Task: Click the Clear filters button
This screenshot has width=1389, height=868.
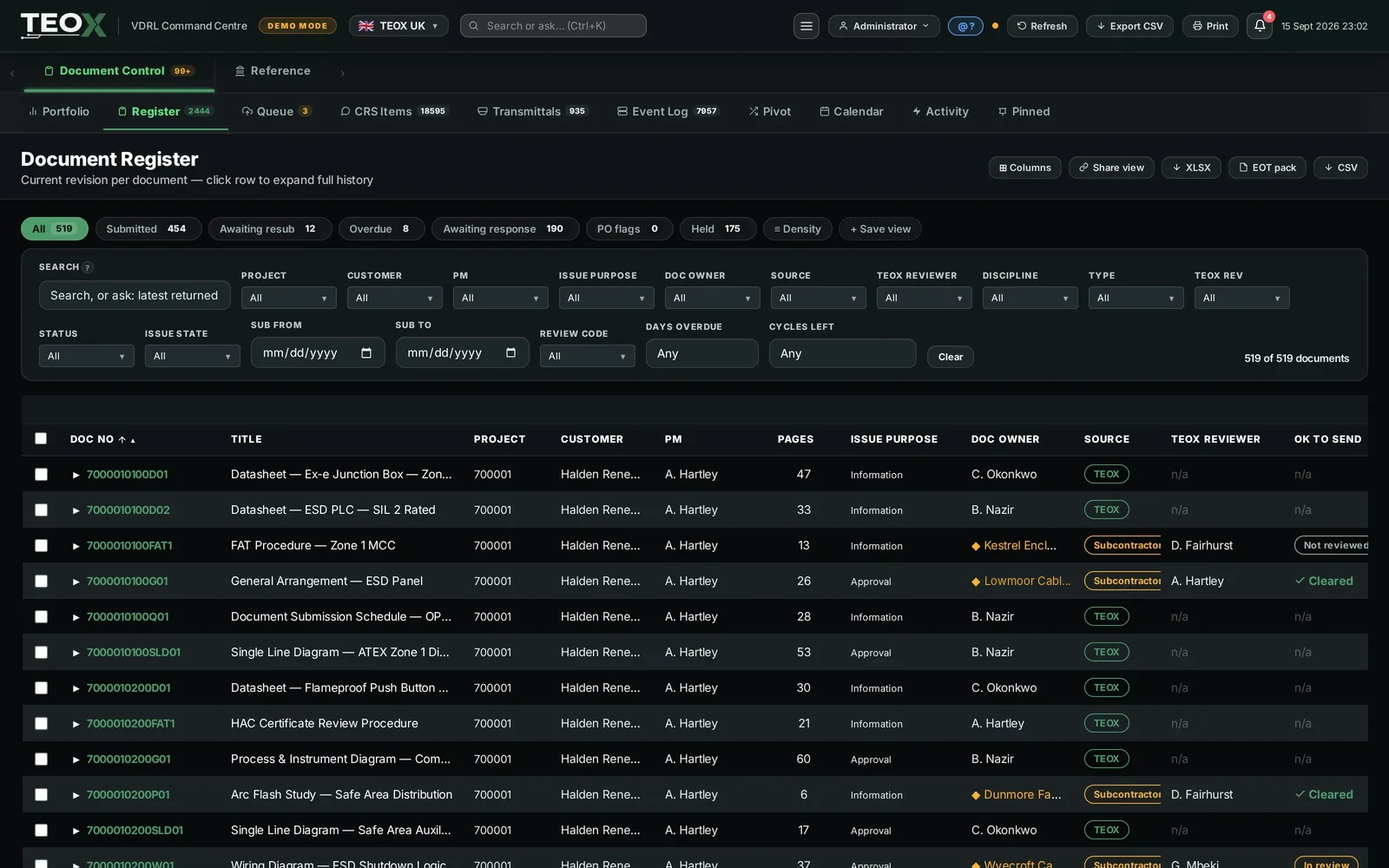Action: tap(951, 357)
